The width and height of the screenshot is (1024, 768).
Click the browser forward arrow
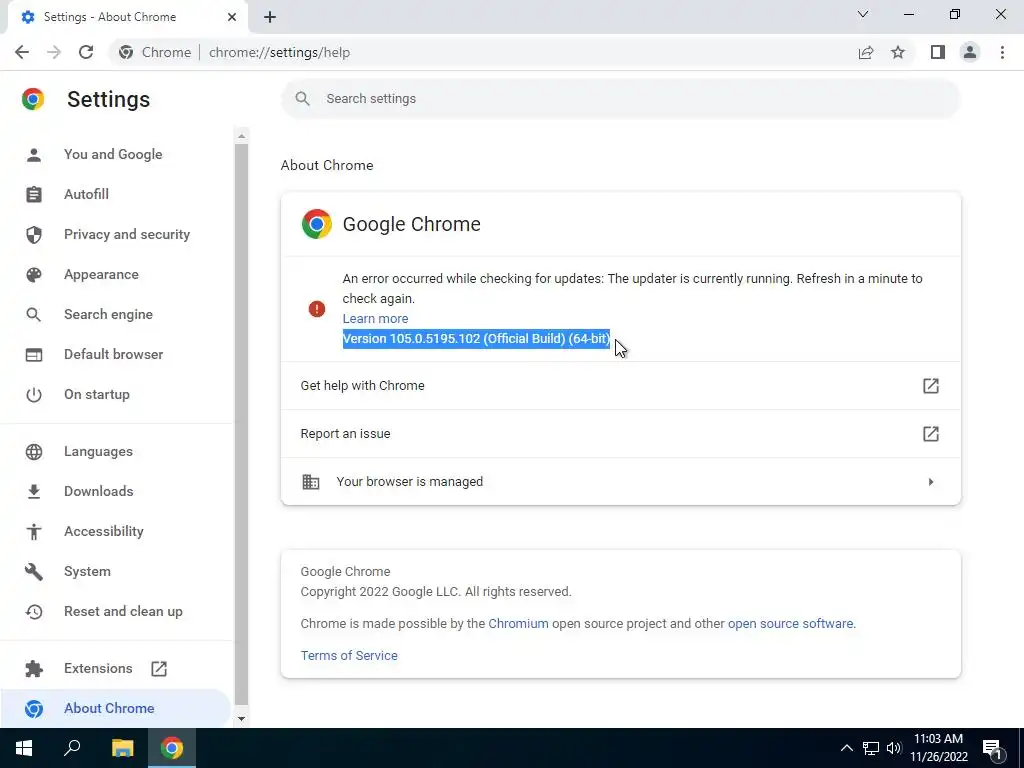point(54,52)
